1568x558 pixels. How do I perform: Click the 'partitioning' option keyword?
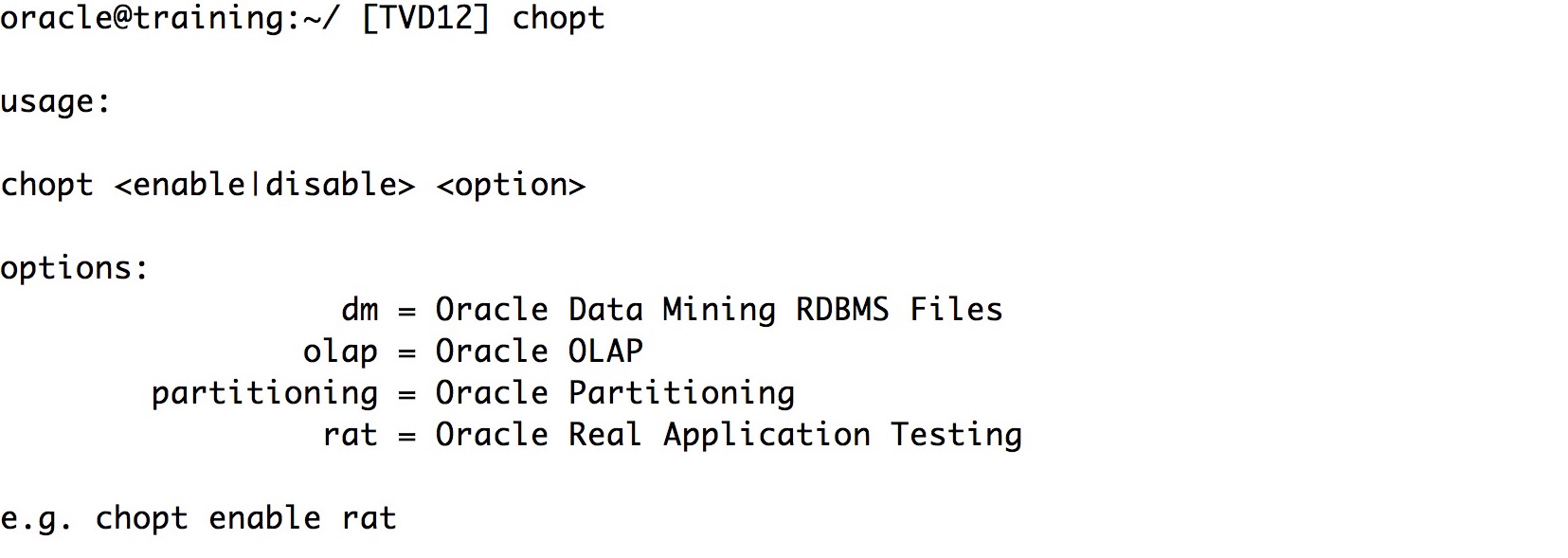coord(264,394)
